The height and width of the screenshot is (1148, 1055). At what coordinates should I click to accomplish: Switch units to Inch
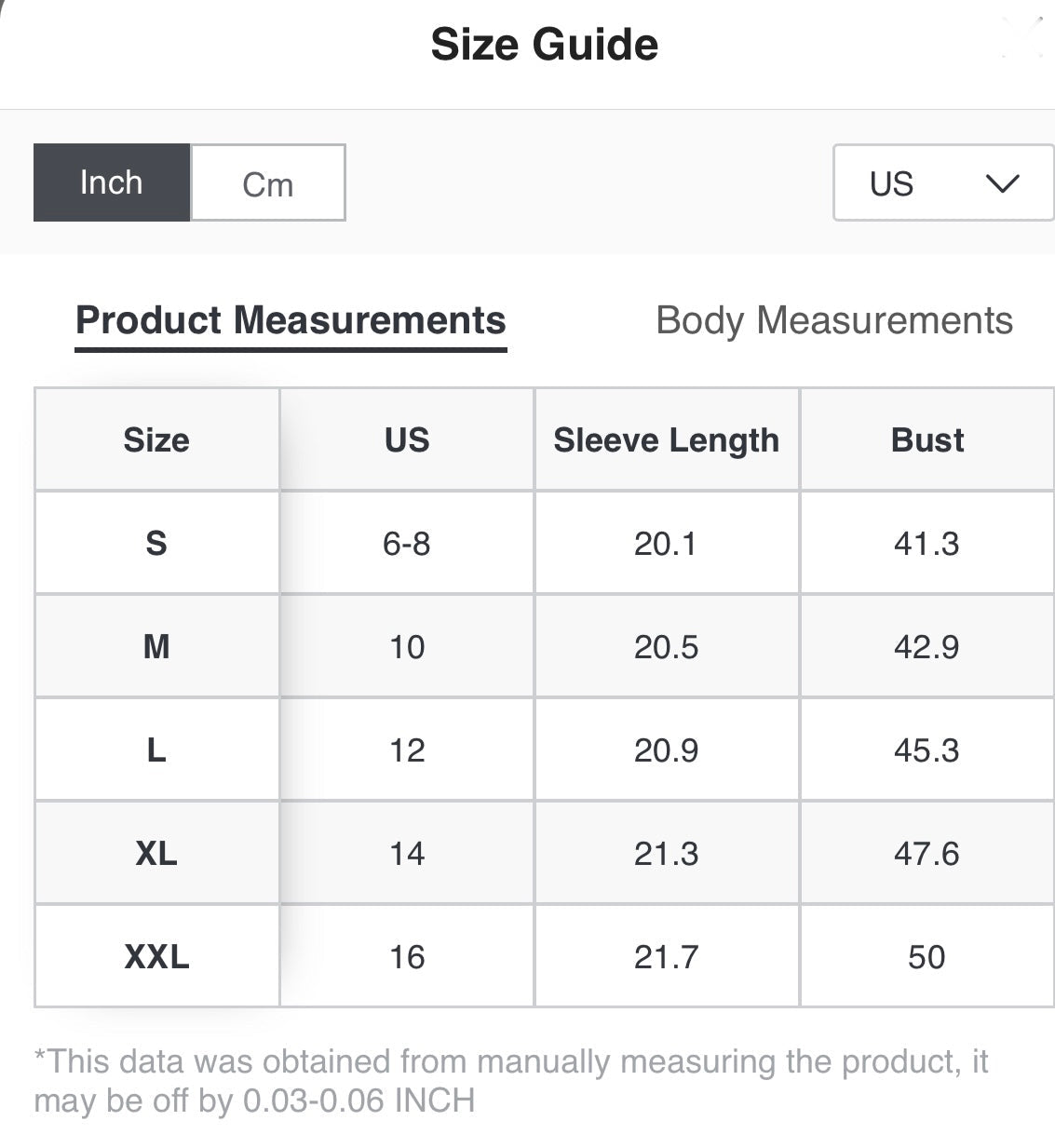(112, 182)
